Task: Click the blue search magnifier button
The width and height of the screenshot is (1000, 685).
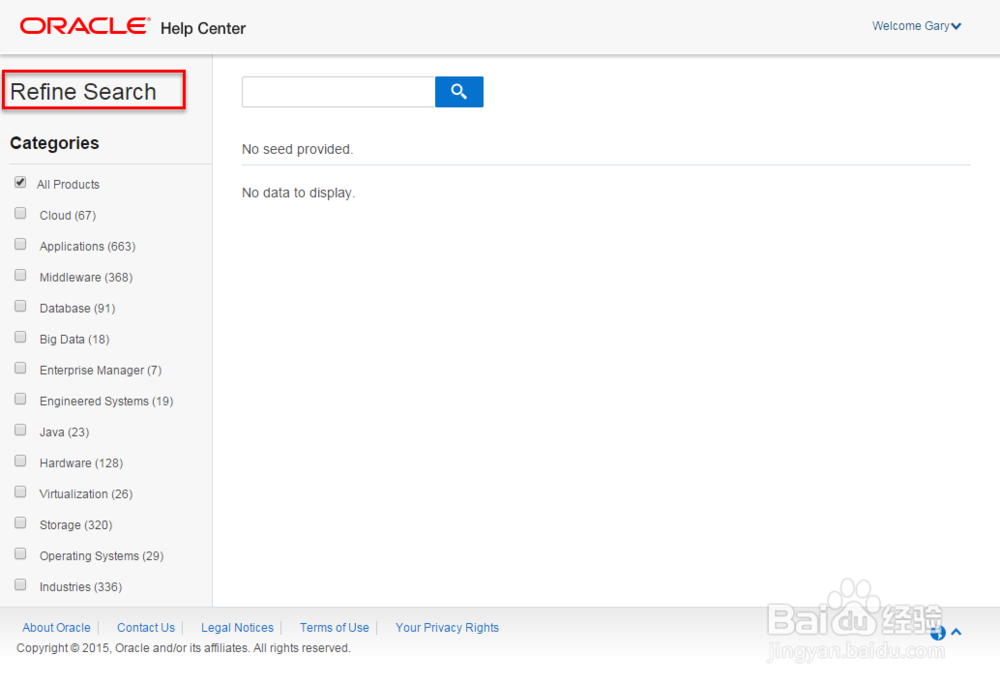Action: [459, 92]
